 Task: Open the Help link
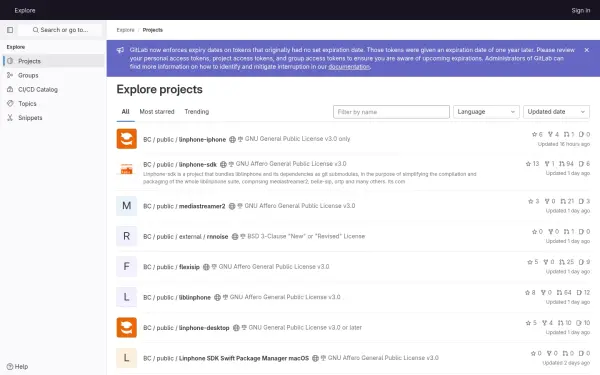(18, 367)
